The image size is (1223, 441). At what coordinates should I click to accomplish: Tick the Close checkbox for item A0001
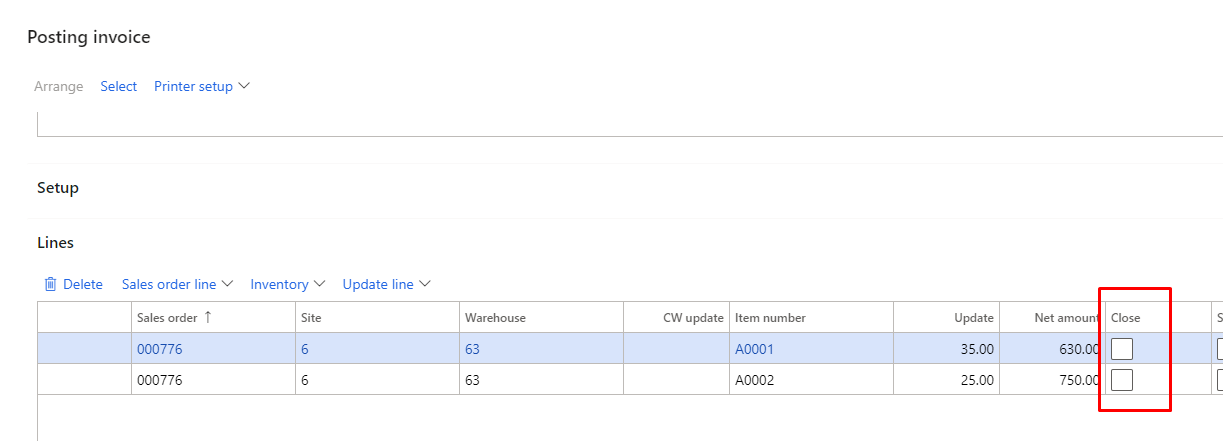(x=1122, y=349)
